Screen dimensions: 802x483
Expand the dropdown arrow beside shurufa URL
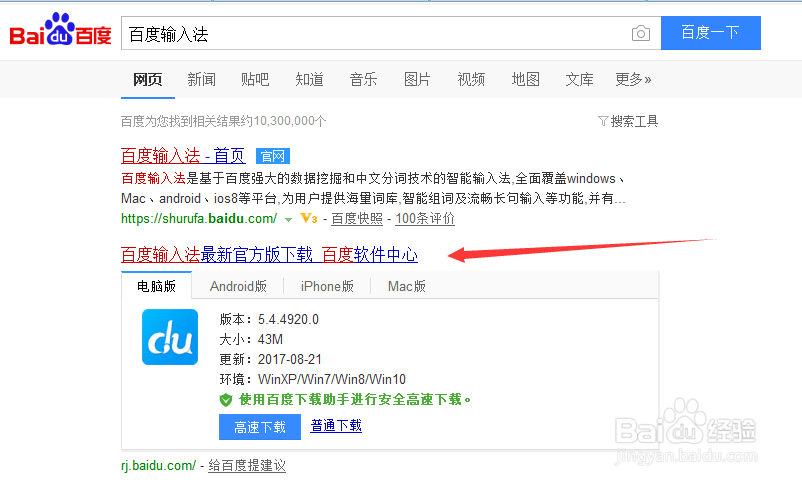pos(288,219)
